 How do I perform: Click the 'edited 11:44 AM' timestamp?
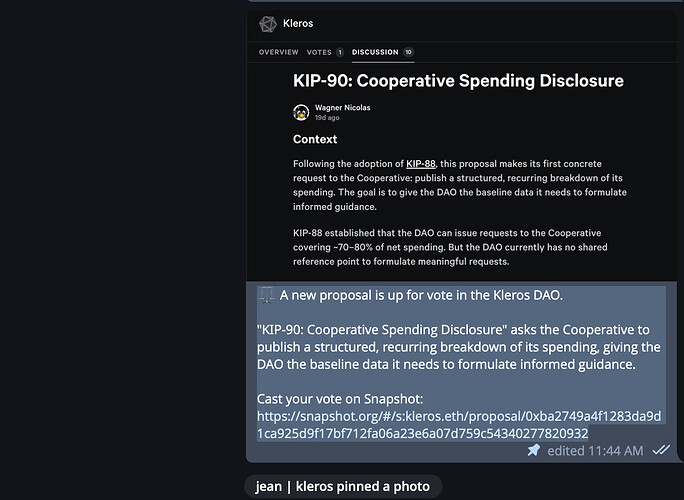click(x=595, y=451)
